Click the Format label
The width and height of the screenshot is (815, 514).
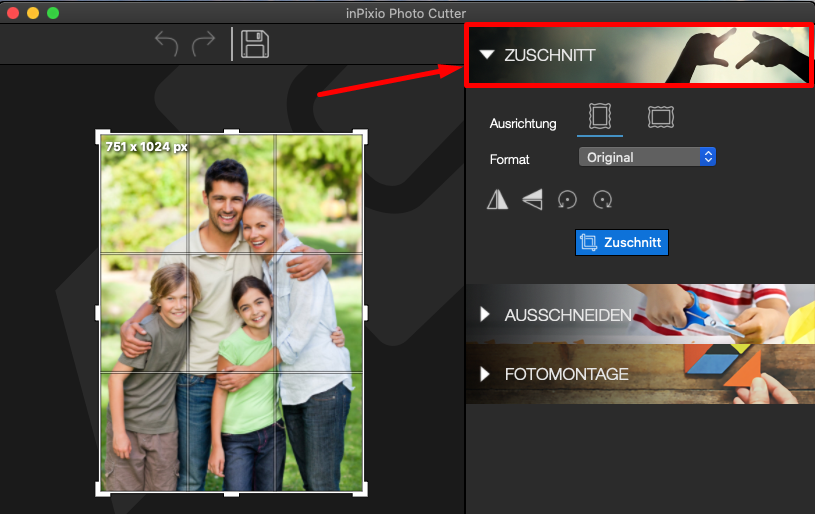(x=509, y=160)
